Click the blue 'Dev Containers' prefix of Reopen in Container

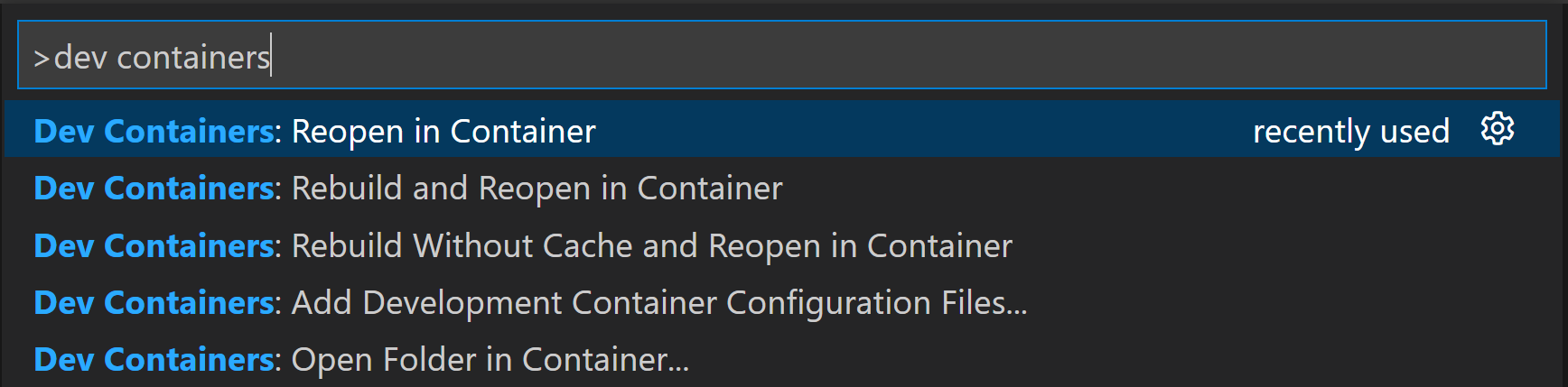click(x=154, y=132)
